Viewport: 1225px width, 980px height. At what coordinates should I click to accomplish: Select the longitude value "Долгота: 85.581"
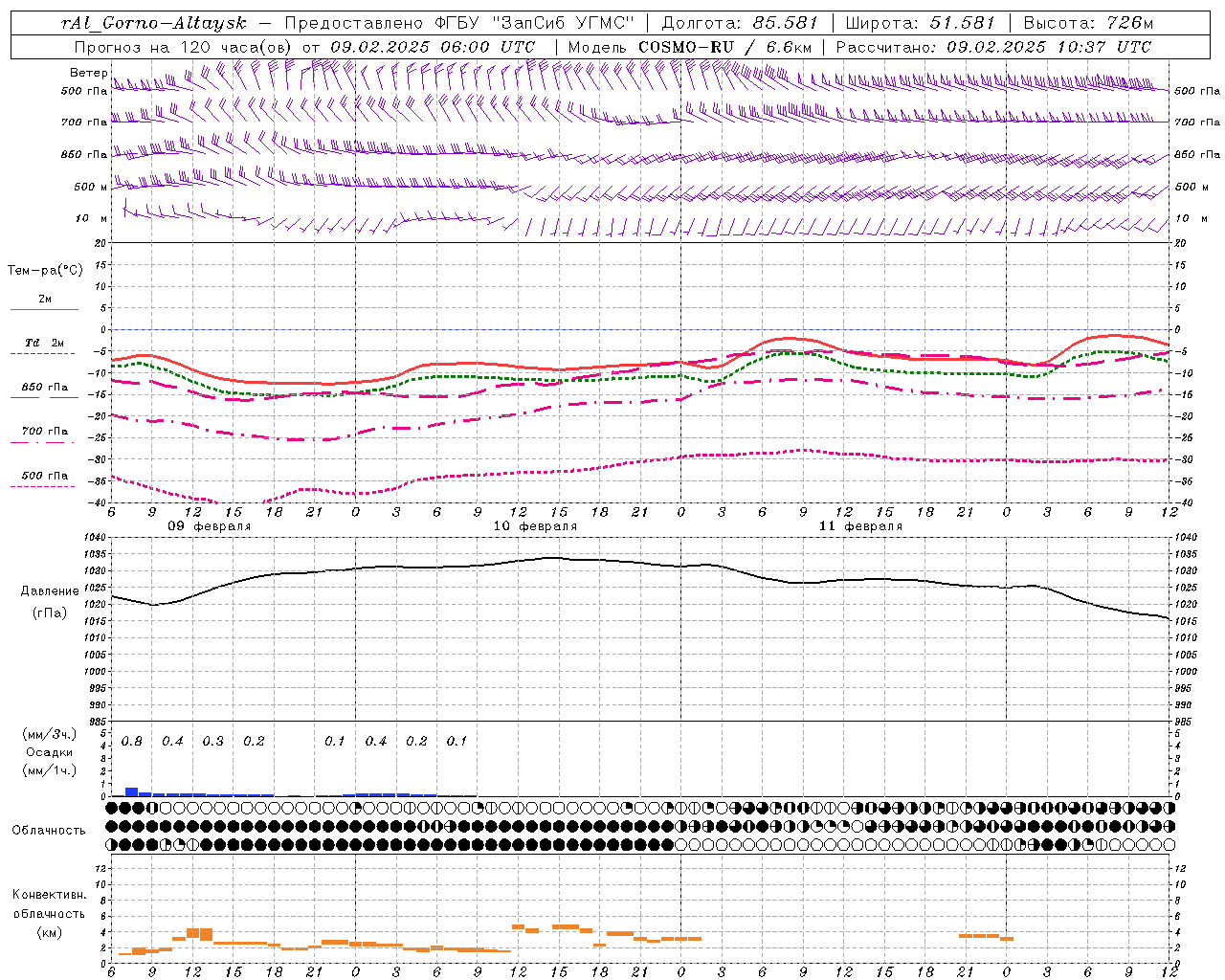(x=742, y=23)
